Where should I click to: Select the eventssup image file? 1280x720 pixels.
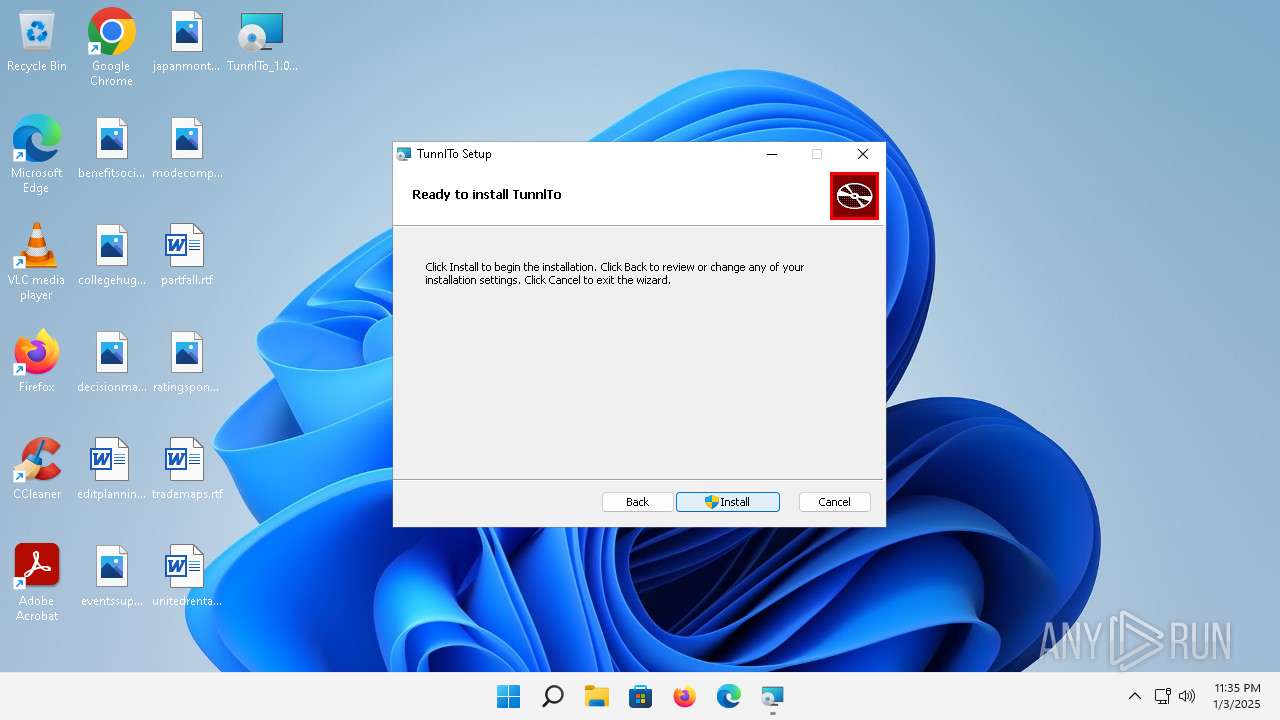point(111,577)
